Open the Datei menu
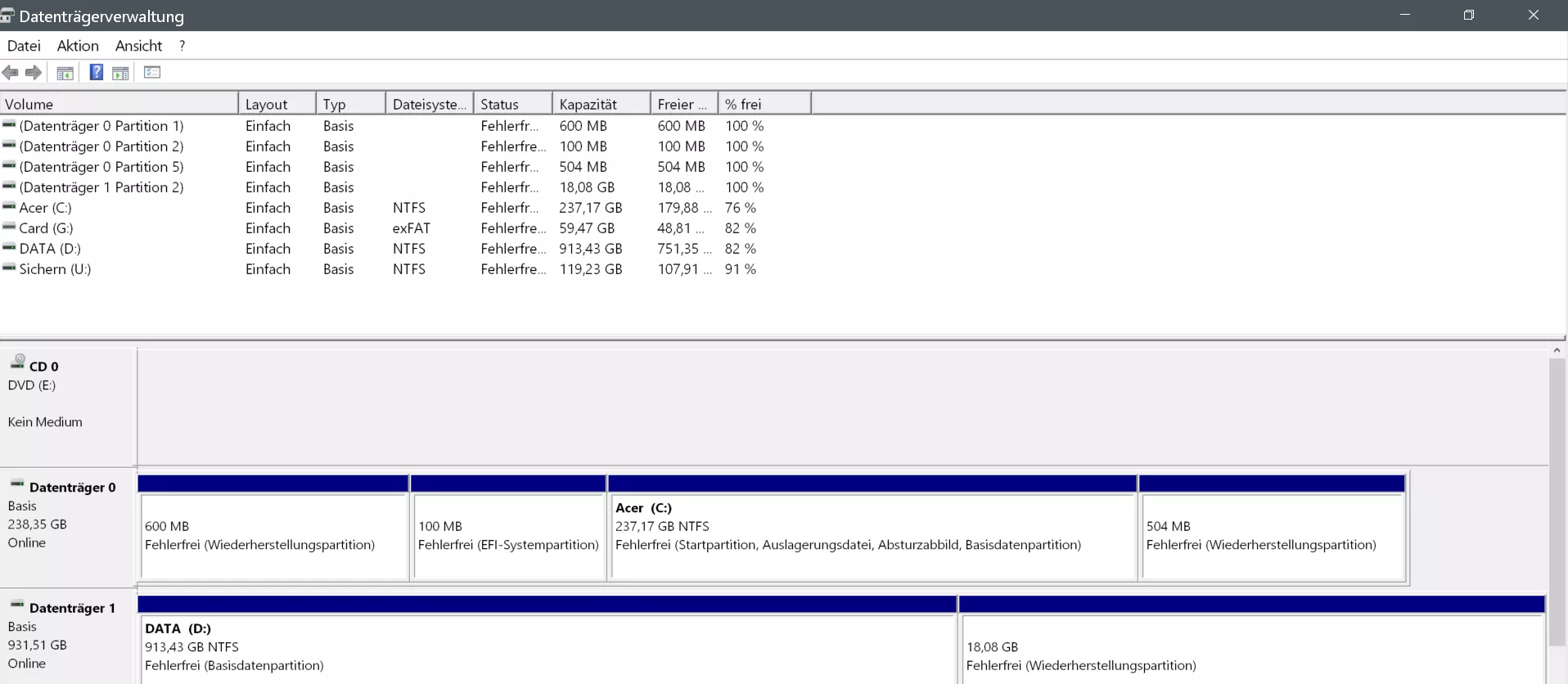Image resolution: width=1568 pixels, height=684 pixels. point(24,46)
